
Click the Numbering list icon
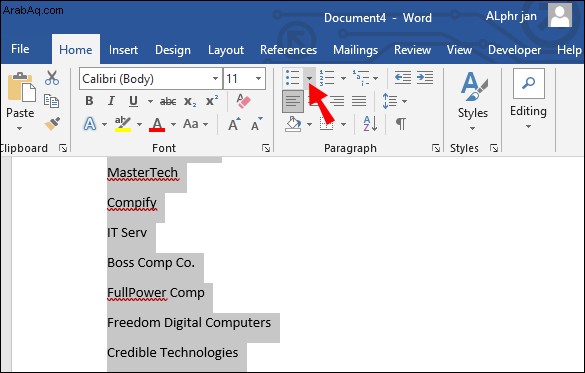327,78
